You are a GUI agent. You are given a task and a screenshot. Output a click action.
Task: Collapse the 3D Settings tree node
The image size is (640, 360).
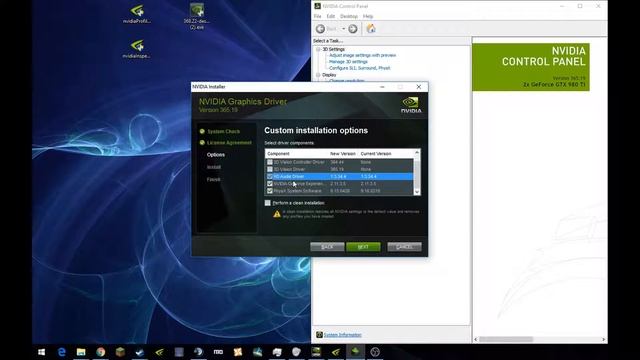click(x=318, y=49)
